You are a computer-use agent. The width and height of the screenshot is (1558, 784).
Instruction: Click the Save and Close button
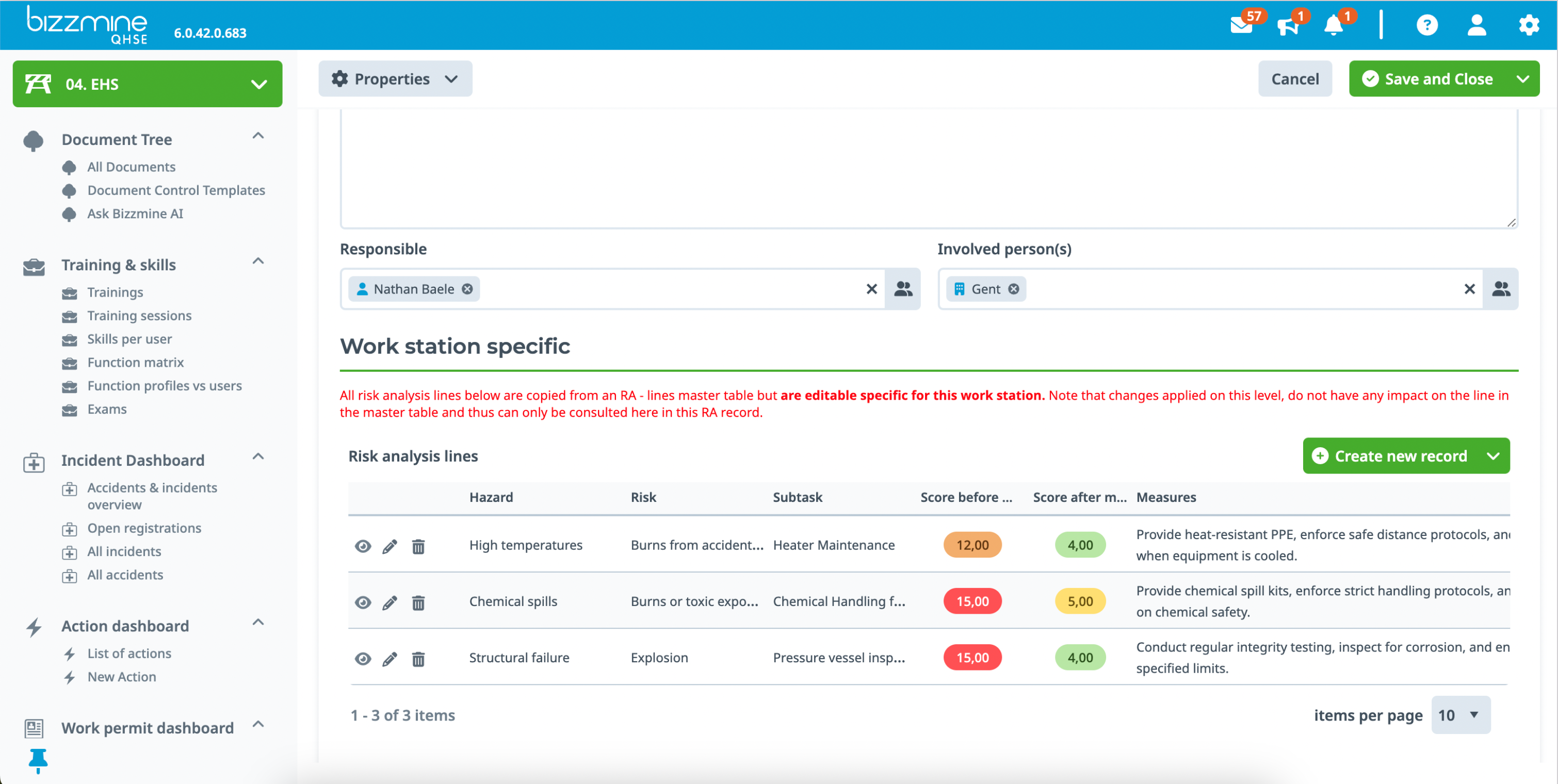pyautogui.click(x=1438, y=78)
